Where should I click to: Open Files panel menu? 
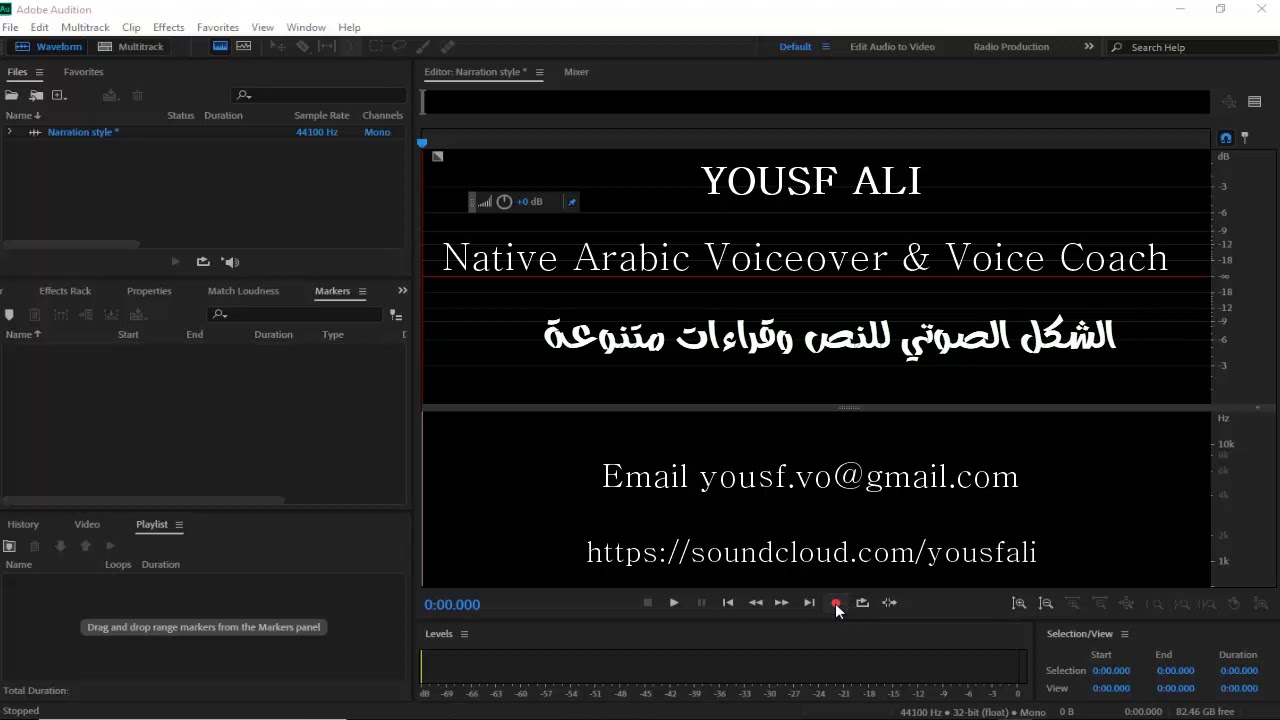pyautogui.click(x=39, y=72)
